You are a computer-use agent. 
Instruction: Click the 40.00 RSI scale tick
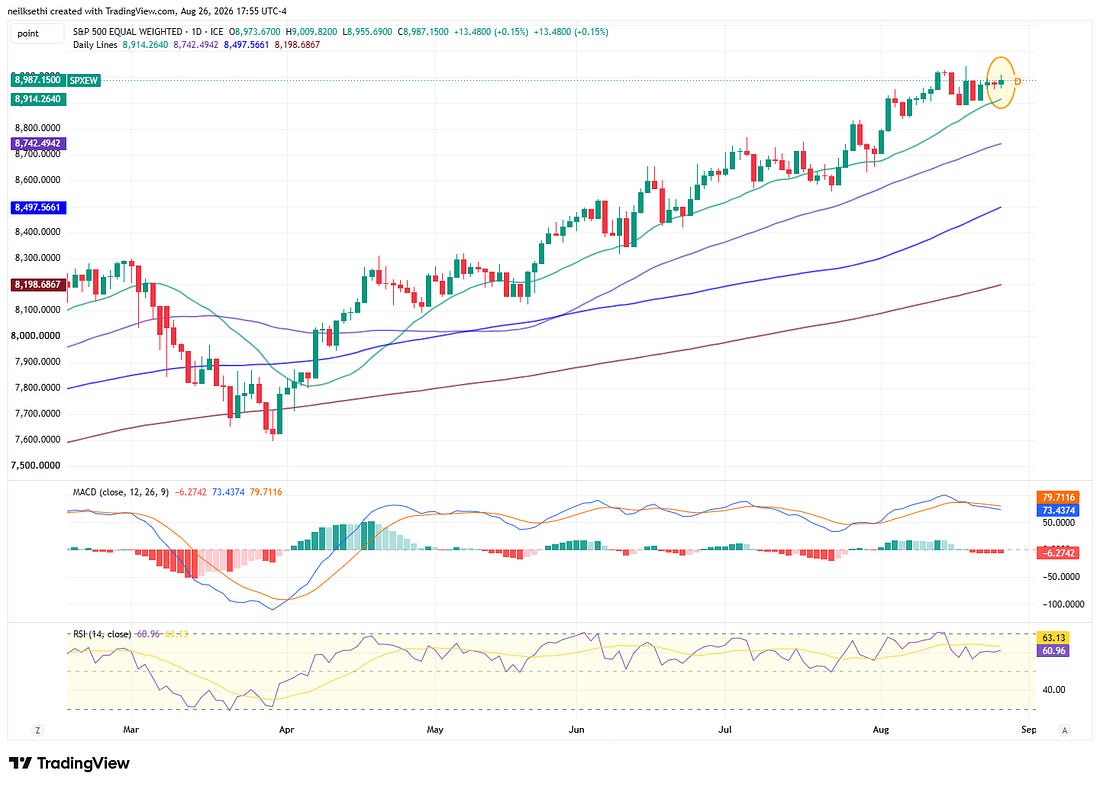pyautogui.click(x=1054, y=691)
